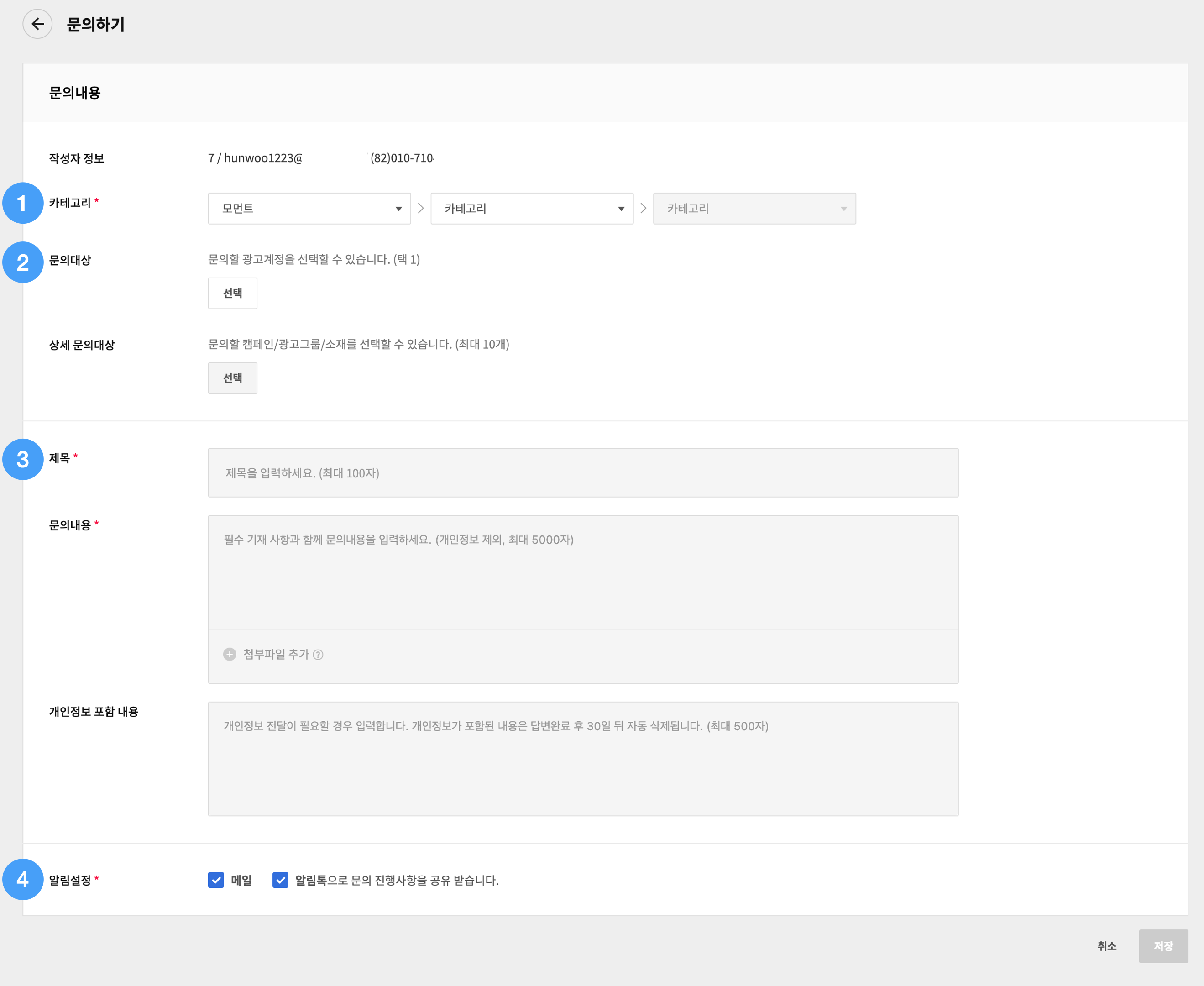Toggle the 알림톡 notification checkbox

coord(280,880)
